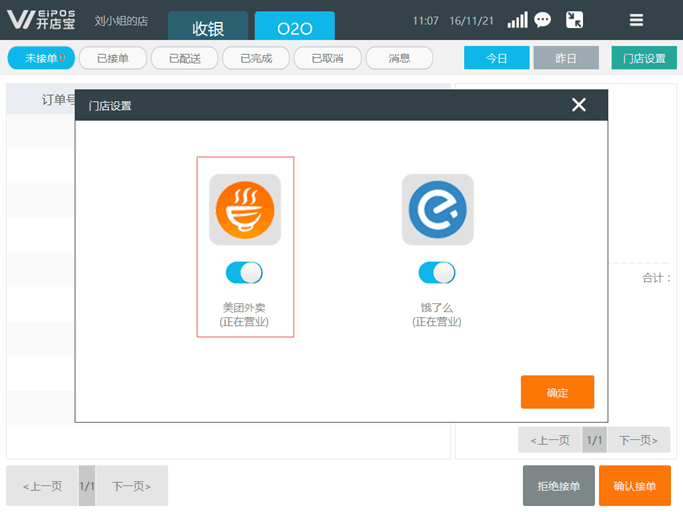This screenshot has width=683, height=512.
Task: Switch to the O2O tab
Action: 294,26
